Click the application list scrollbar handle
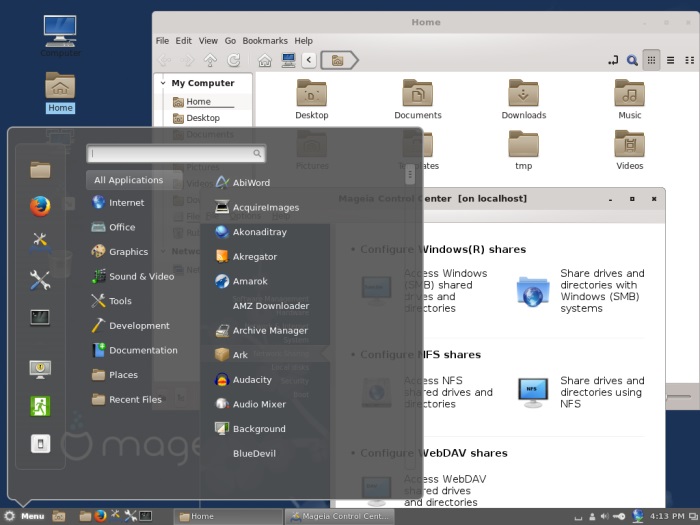Screen dimensions: 700x525 click(x=410, y=175)
